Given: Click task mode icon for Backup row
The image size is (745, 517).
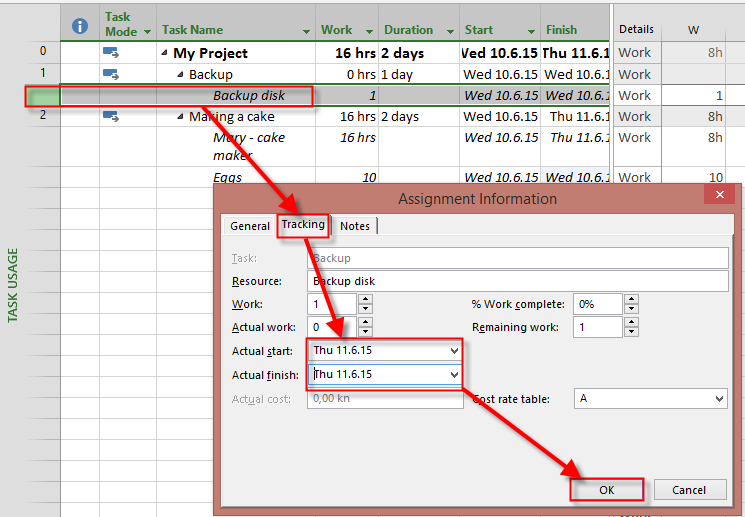Looking at the screenshot, I should click(x=111, y=74).
